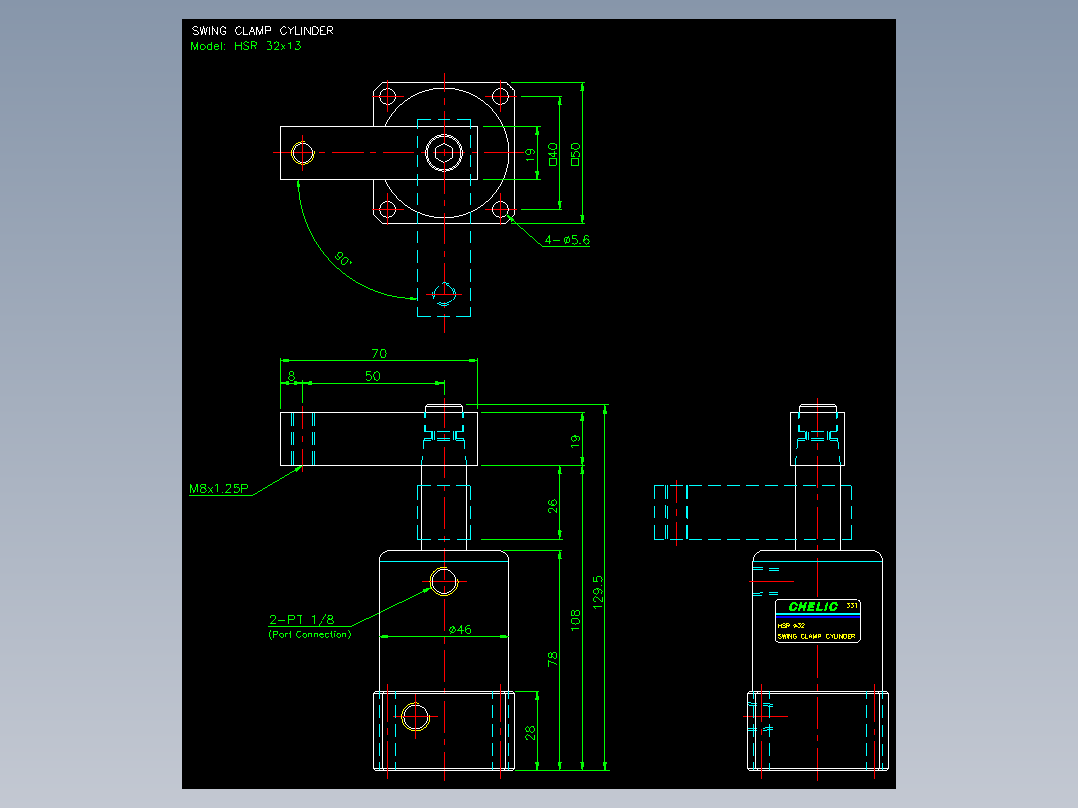Select the "8" dimension value
This screenshot has width=1078, height=808.
[292, 376]
